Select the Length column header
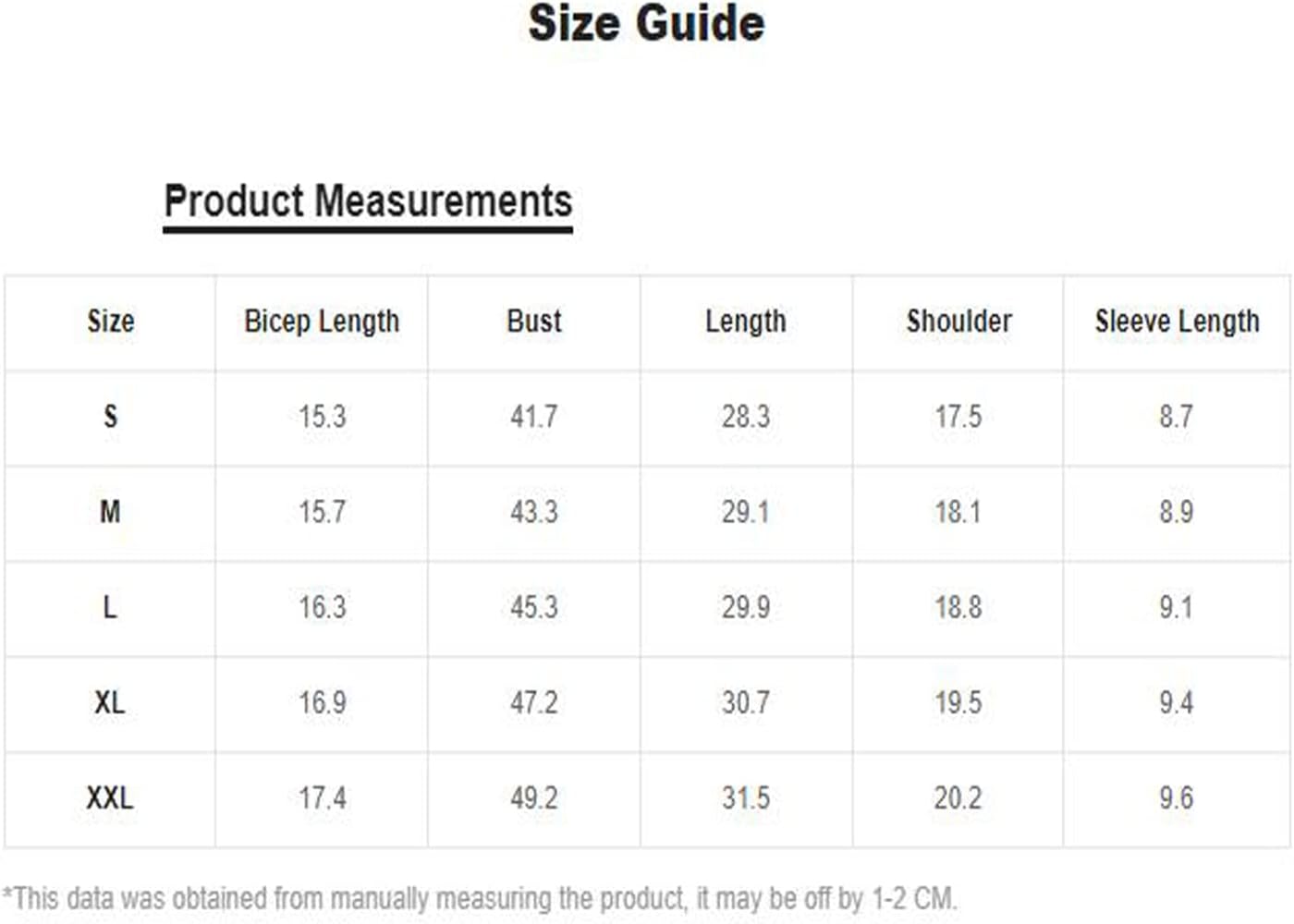 (x=746, y=322)
